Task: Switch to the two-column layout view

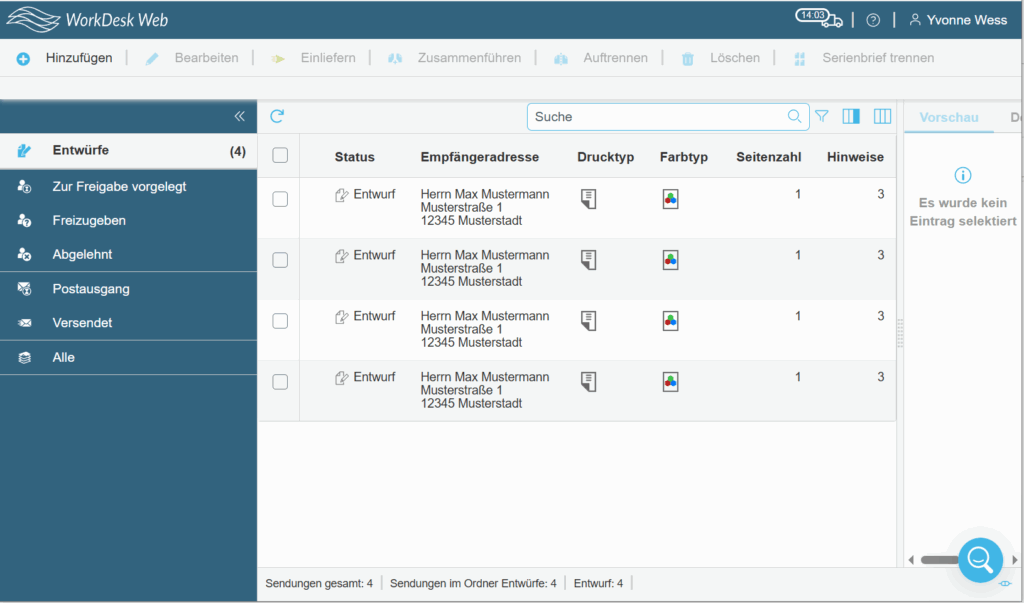Action: point(851,116)
